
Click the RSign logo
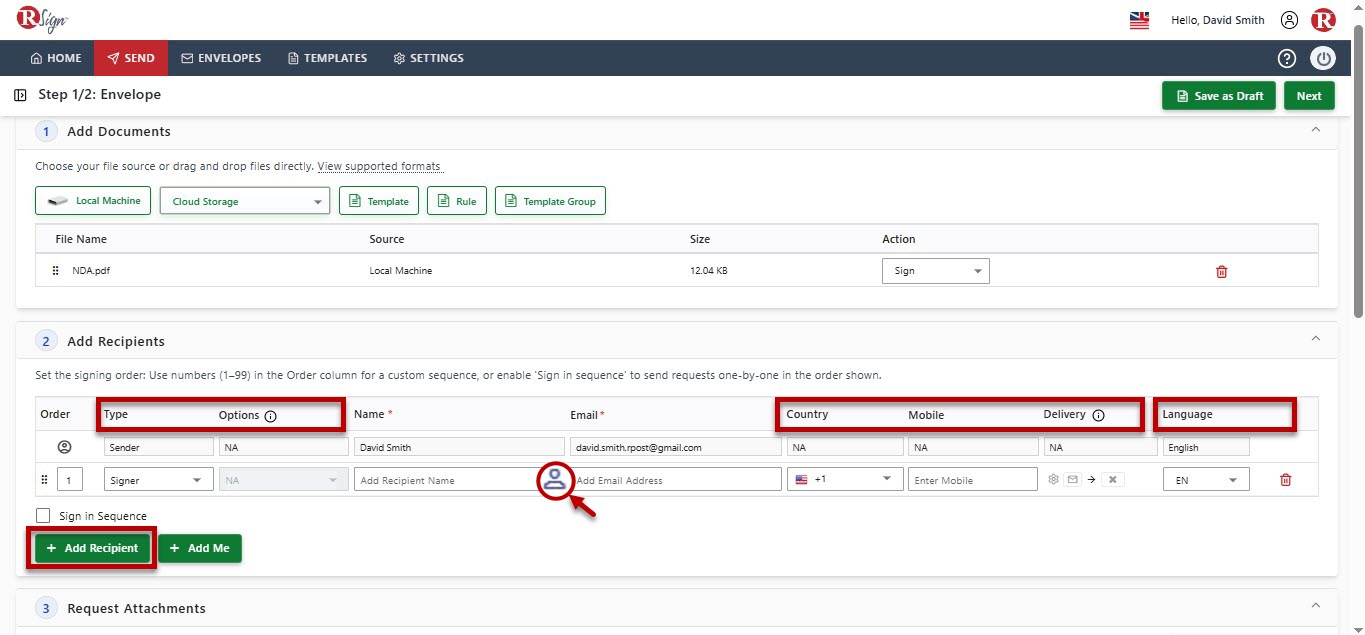point(42,19)
